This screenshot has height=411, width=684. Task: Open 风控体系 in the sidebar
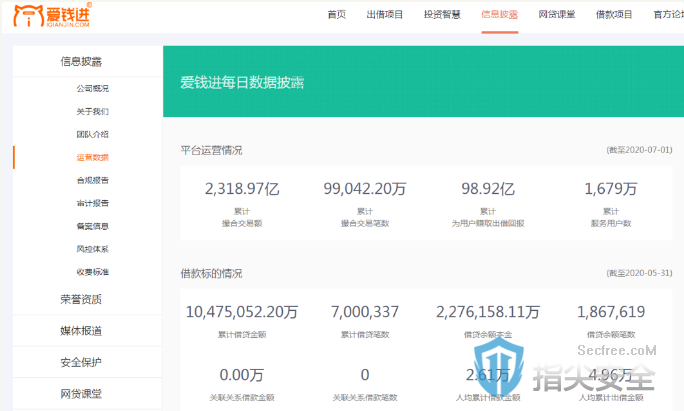tap(92, 249)
